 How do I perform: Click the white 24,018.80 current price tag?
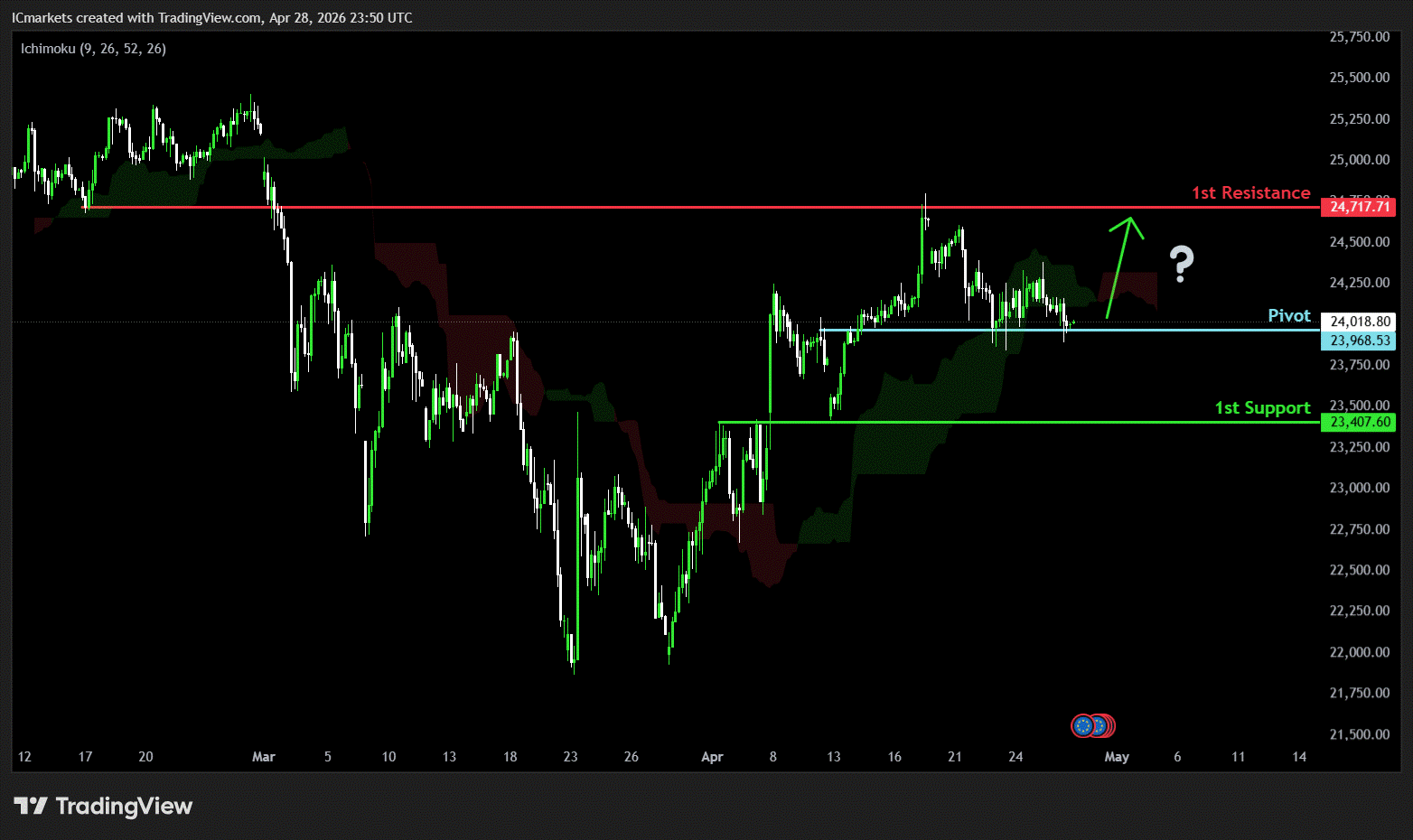1358,322
